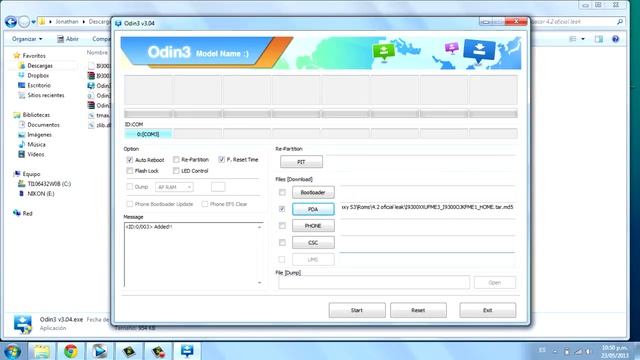
Task: Open the Windows Start menu
Action: click(13, 351)
